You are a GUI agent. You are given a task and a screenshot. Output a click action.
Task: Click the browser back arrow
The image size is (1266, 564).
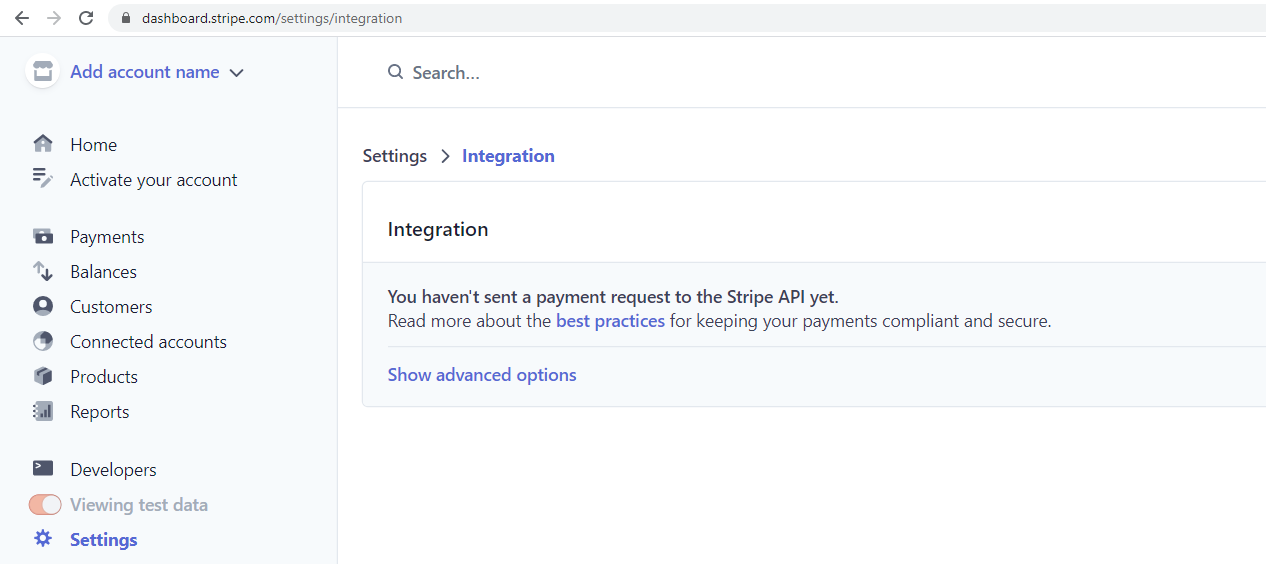point(22,18)
